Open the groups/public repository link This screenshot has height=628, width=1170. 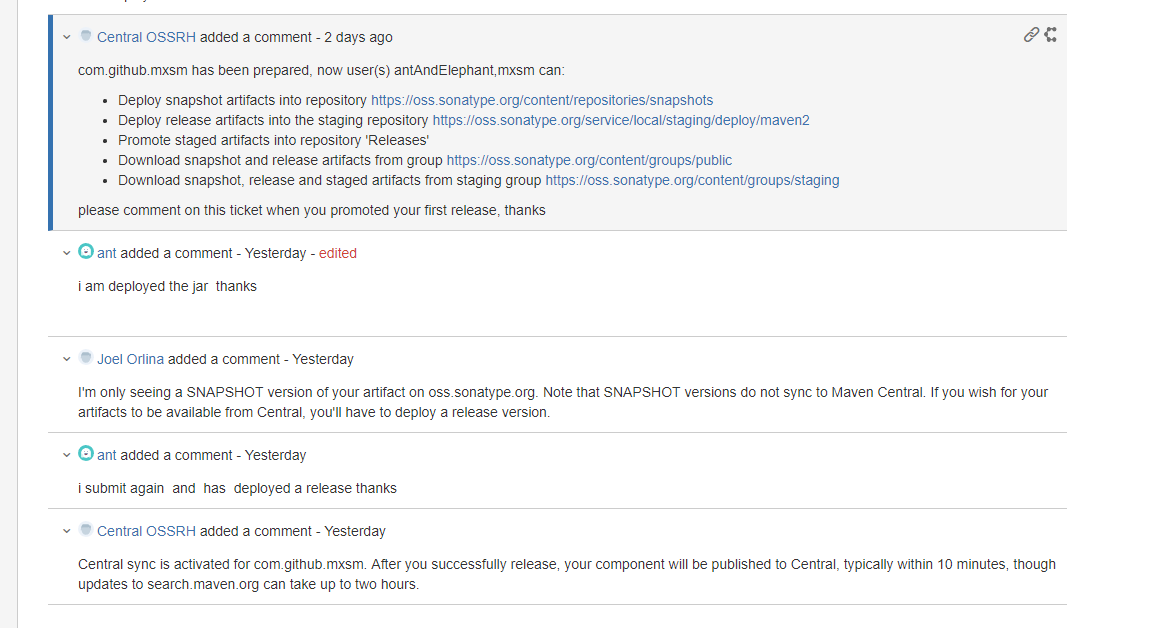click(589, 160)
